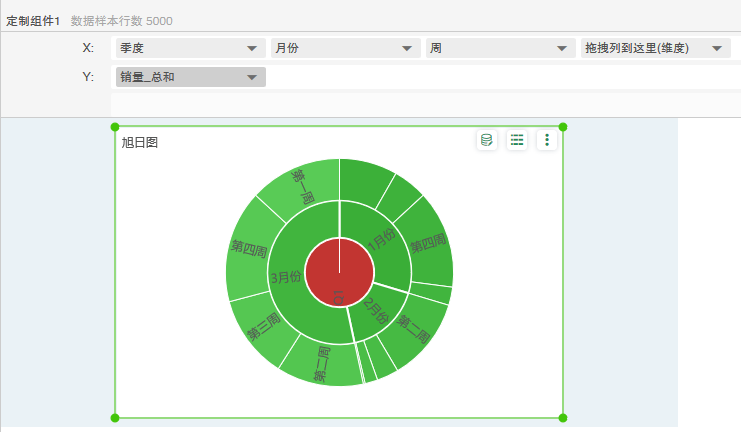Open the three-dot more options menu

547,140
